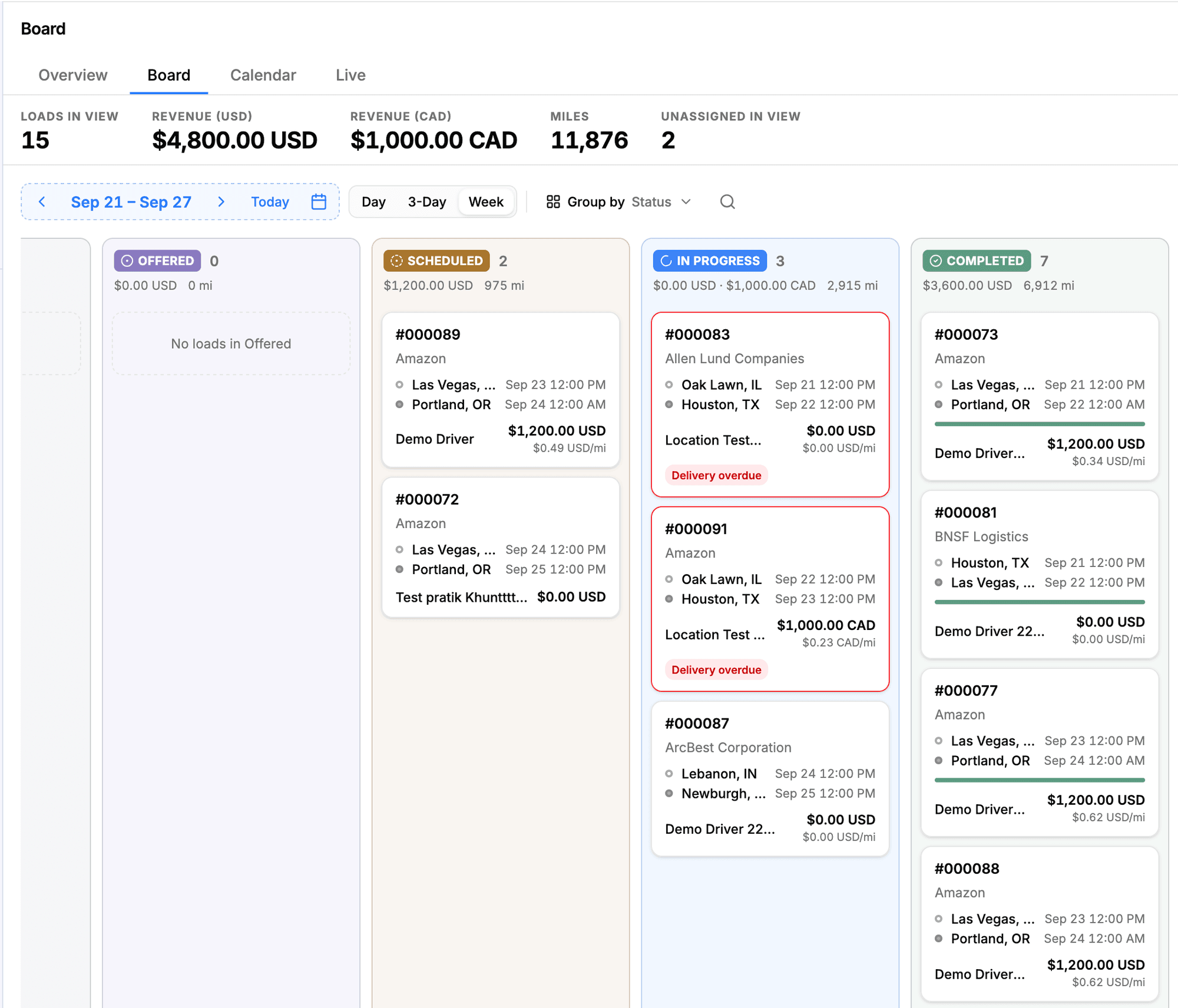Click $1,000.00 CAD amount on load #000091
The height and width of the screenshot is (1008, 1178).
point(826,625)
